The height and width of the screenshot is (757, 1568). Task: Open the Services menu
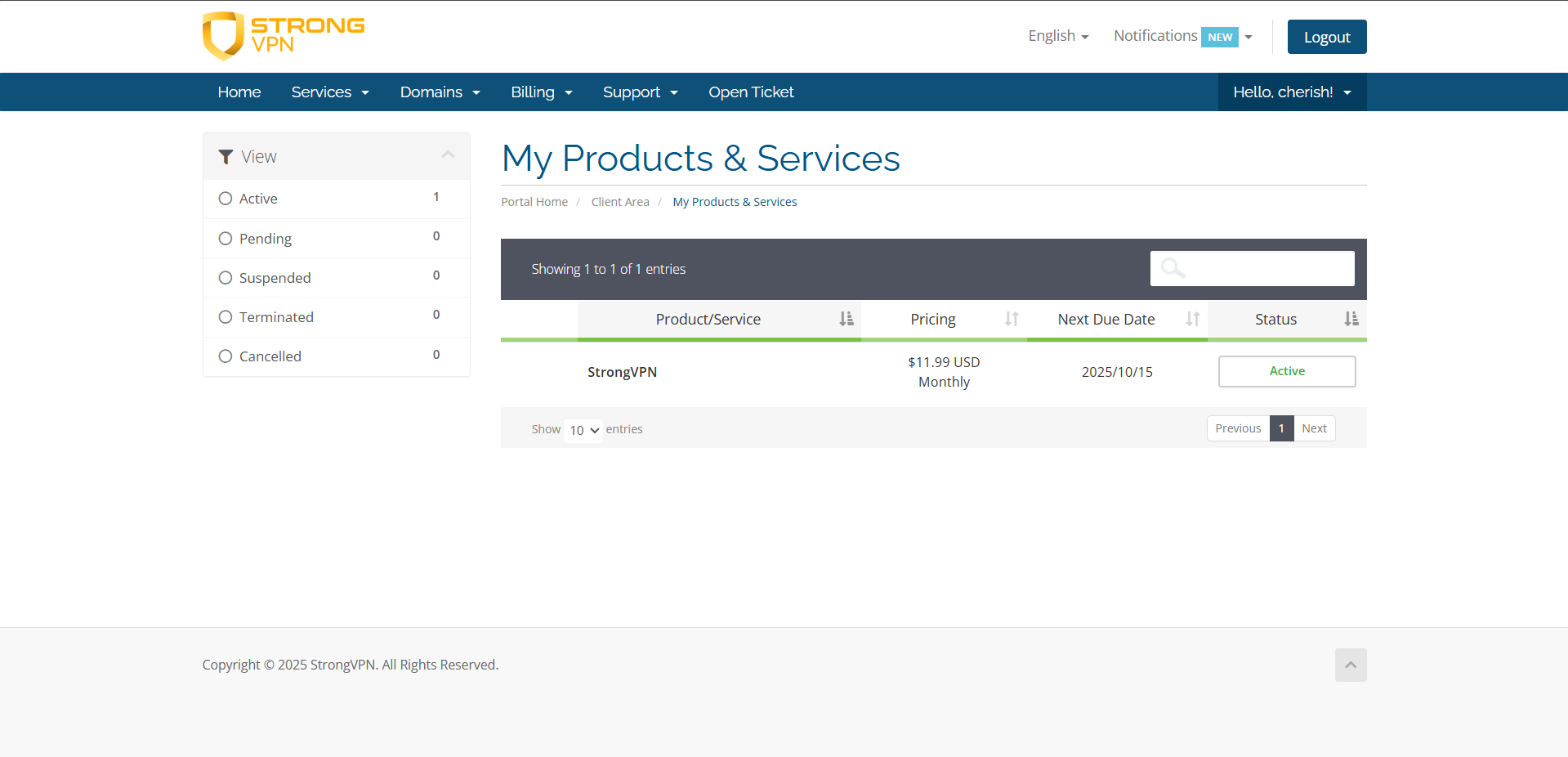pos(330,92)
